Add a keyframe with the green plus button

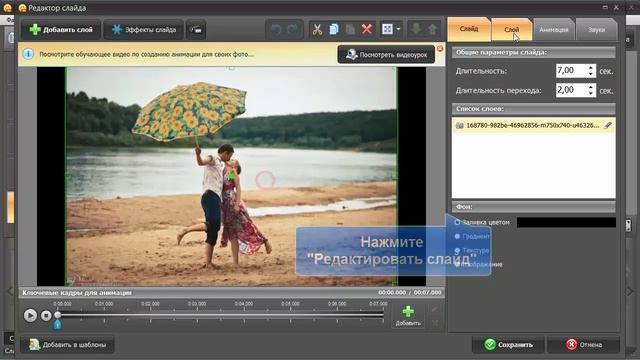408,316
